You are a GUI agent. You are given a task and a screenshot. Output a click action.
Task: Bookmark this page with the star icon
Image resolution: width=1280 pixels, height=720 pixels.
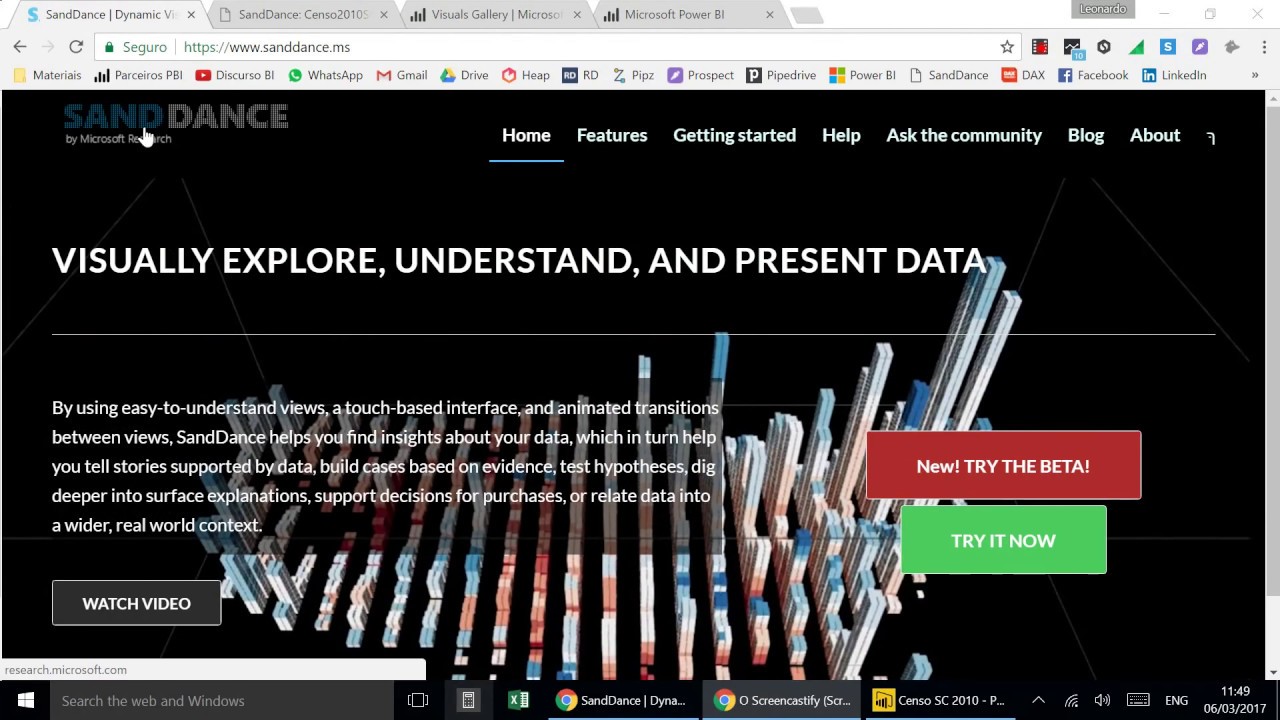pos(1007,47)
